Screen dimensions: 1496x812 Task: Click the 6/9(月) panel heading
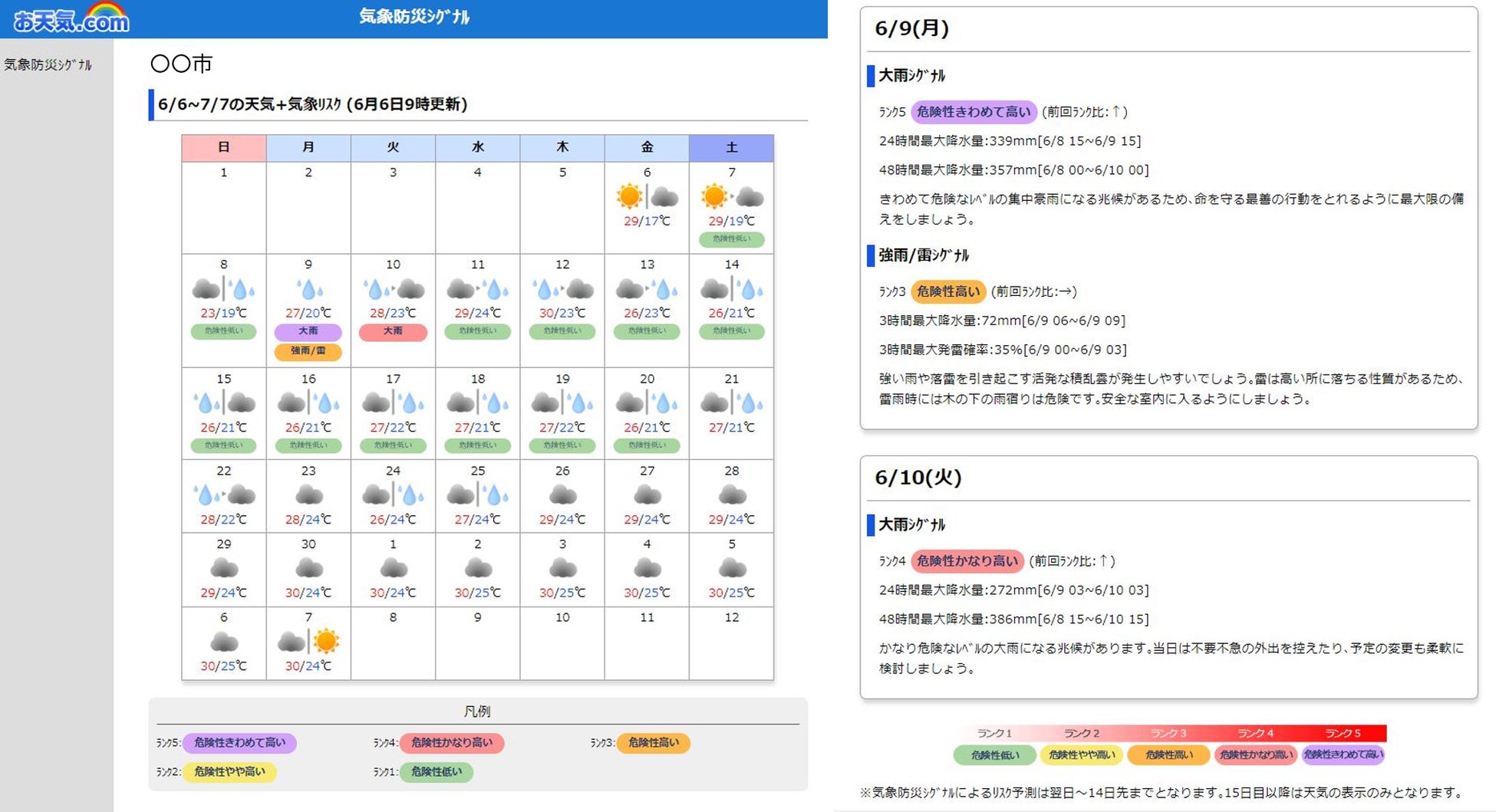coord(912,28)
